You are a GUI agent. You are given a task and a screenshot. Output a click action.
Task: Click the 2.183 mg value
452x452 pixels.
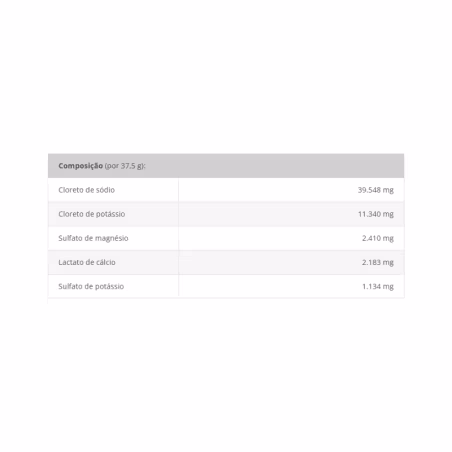(378, 262)
